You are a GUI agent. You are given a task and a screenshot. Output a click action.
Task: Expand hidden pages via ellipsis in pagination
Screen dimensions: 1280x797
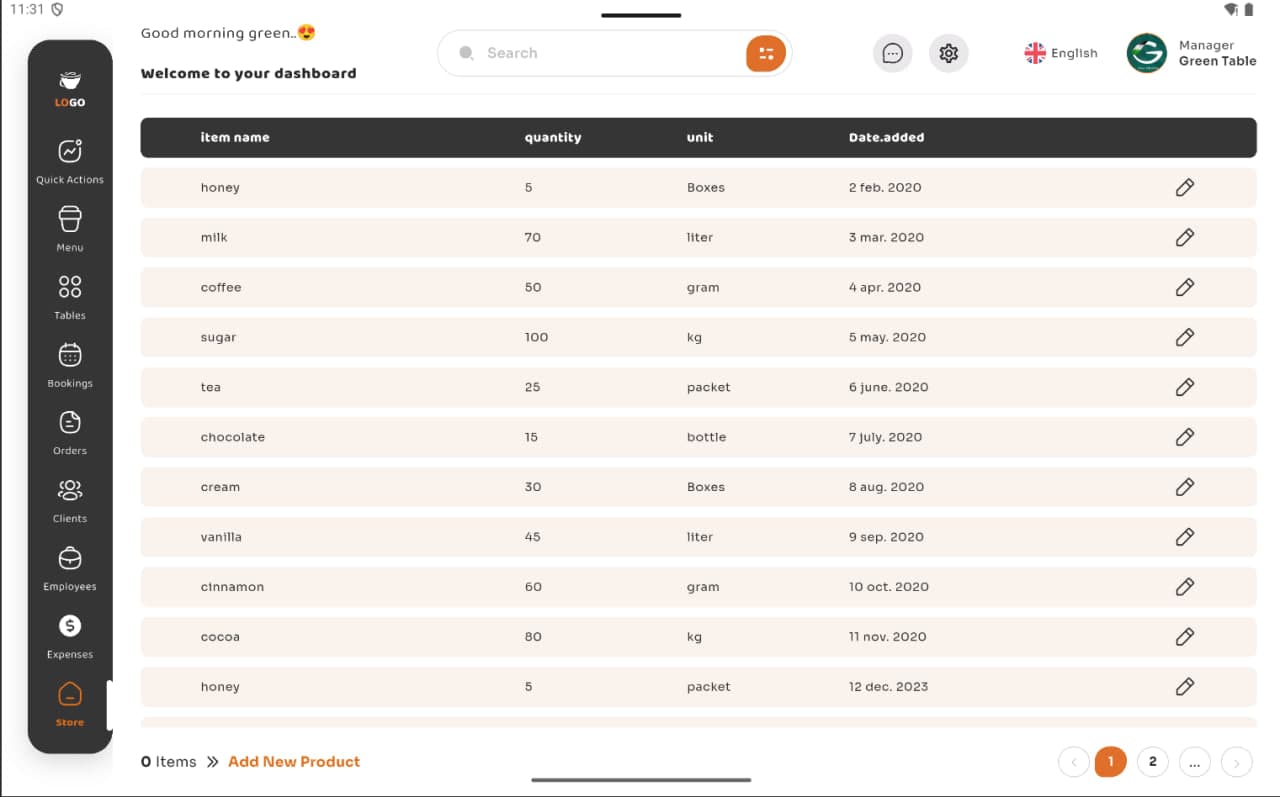click(x=1194, y=761)
